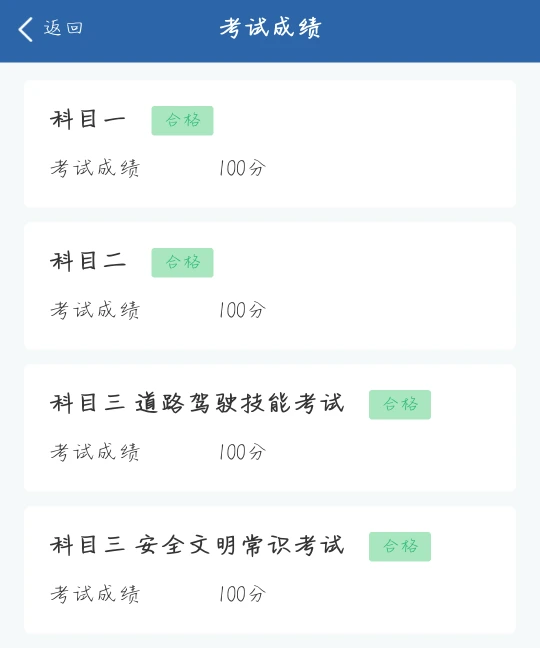The height and width of the screenshot is (648, 540).
Task: Click the 考试成绩 label in 科目一 card
Action: tap(95, 168)
